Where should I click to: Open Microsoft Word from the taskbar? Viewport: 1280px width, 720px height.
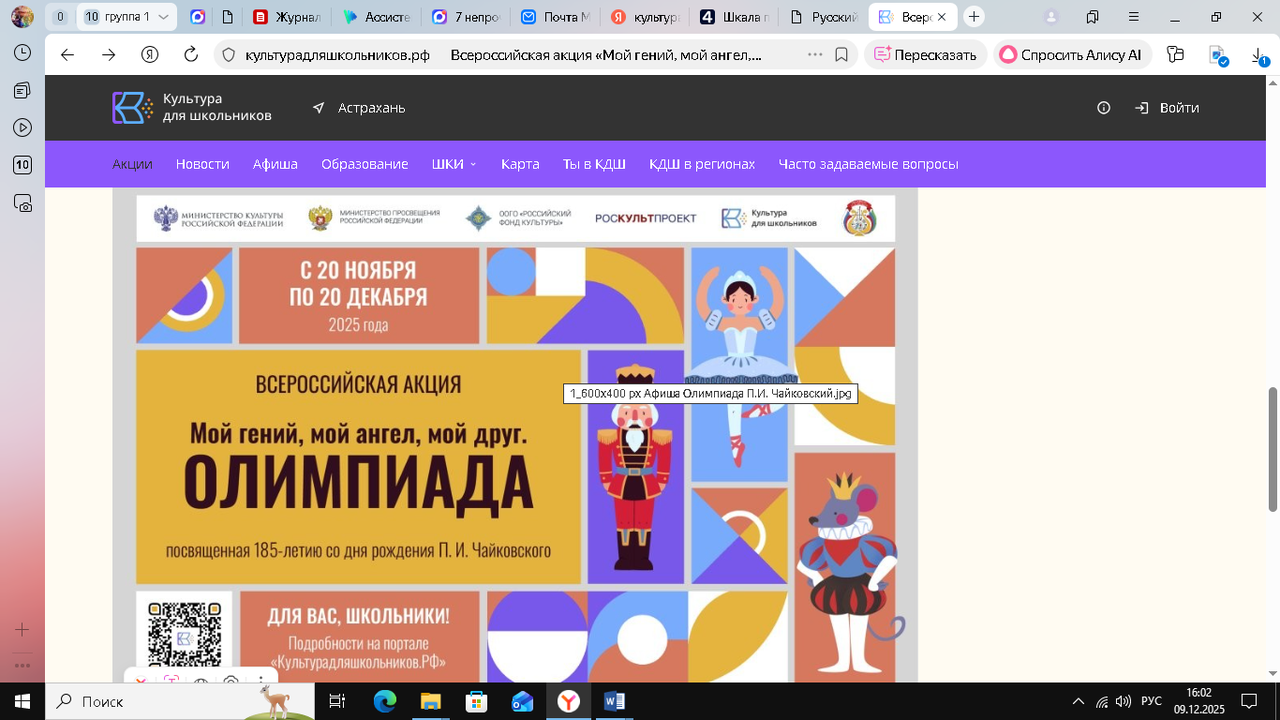(614, 702)
